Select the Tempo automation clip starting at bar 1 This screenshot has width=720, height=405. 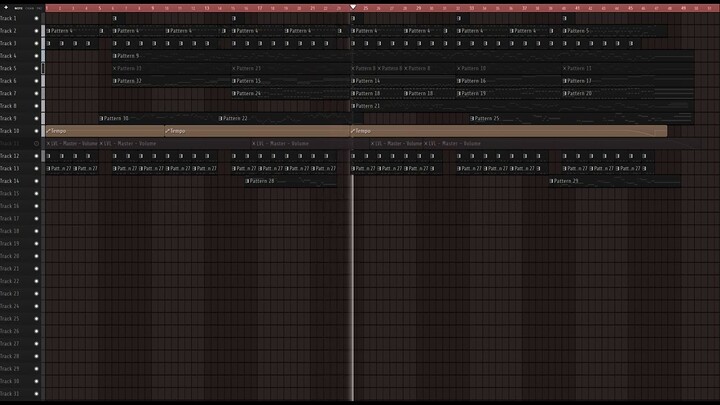pyautogui.click(x=105, y=131)
